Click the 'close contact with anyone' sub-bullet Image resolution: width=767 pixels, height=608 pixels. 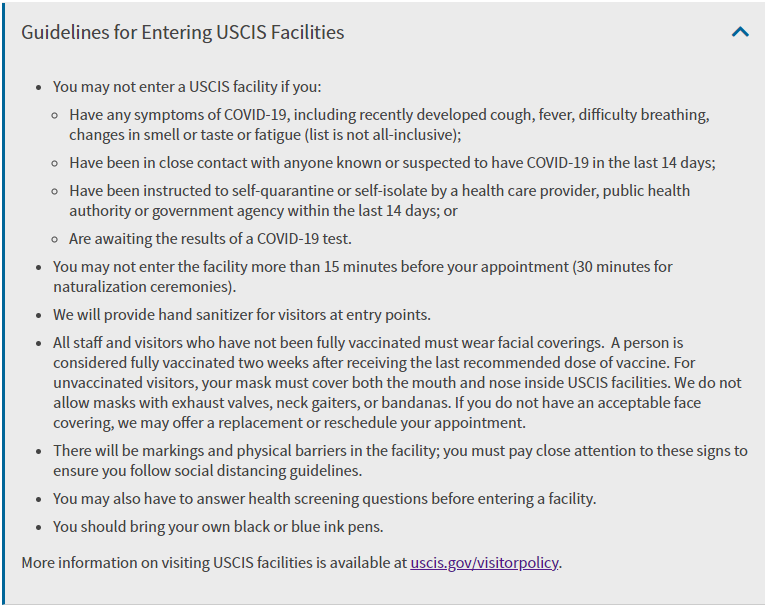click(392, 162)
